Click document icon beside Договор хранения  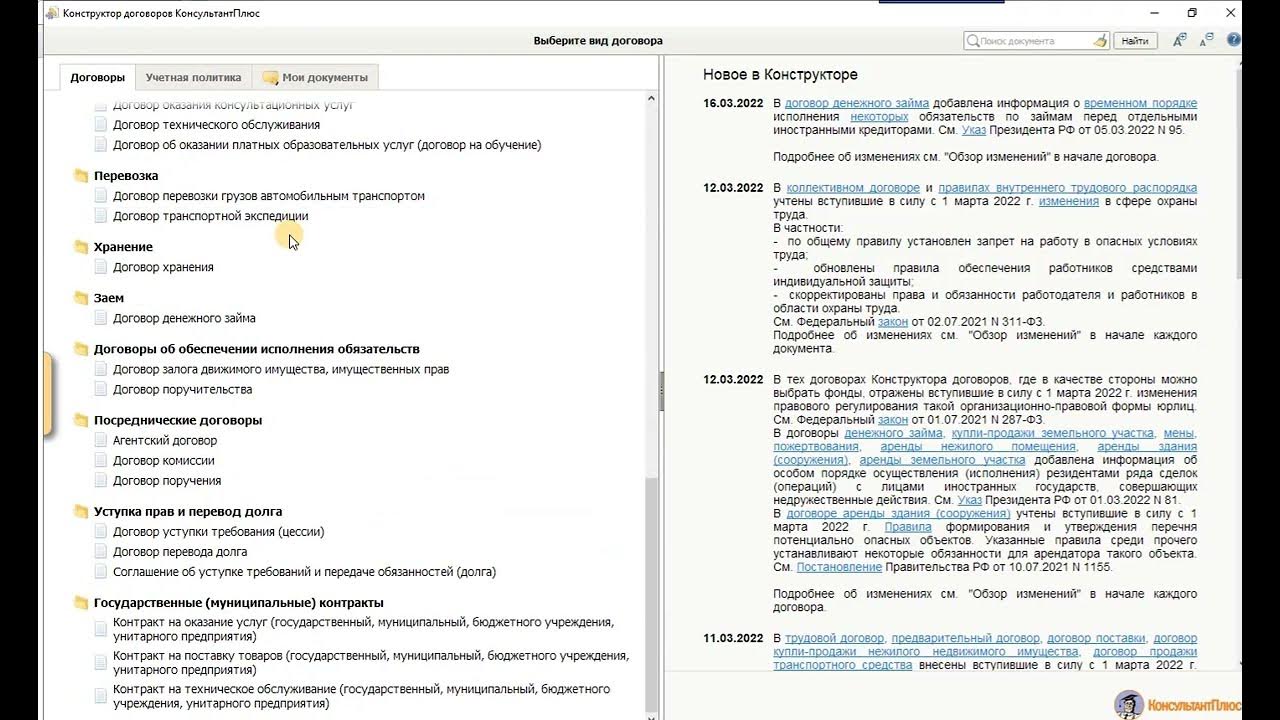(100, 267)
